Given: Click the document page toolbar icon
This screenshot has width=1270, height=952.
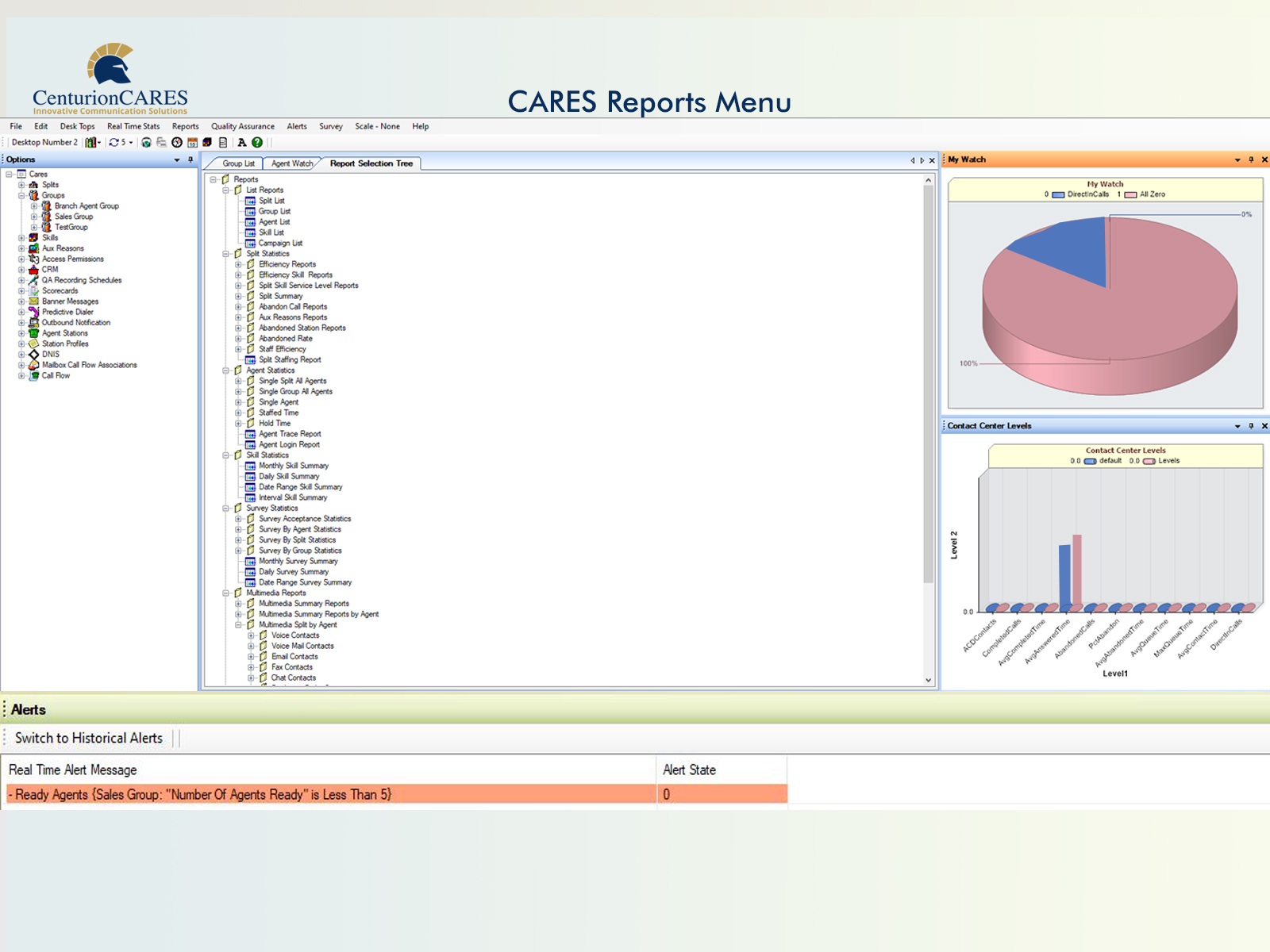Looking at the screenshot, I should [223, 143].
